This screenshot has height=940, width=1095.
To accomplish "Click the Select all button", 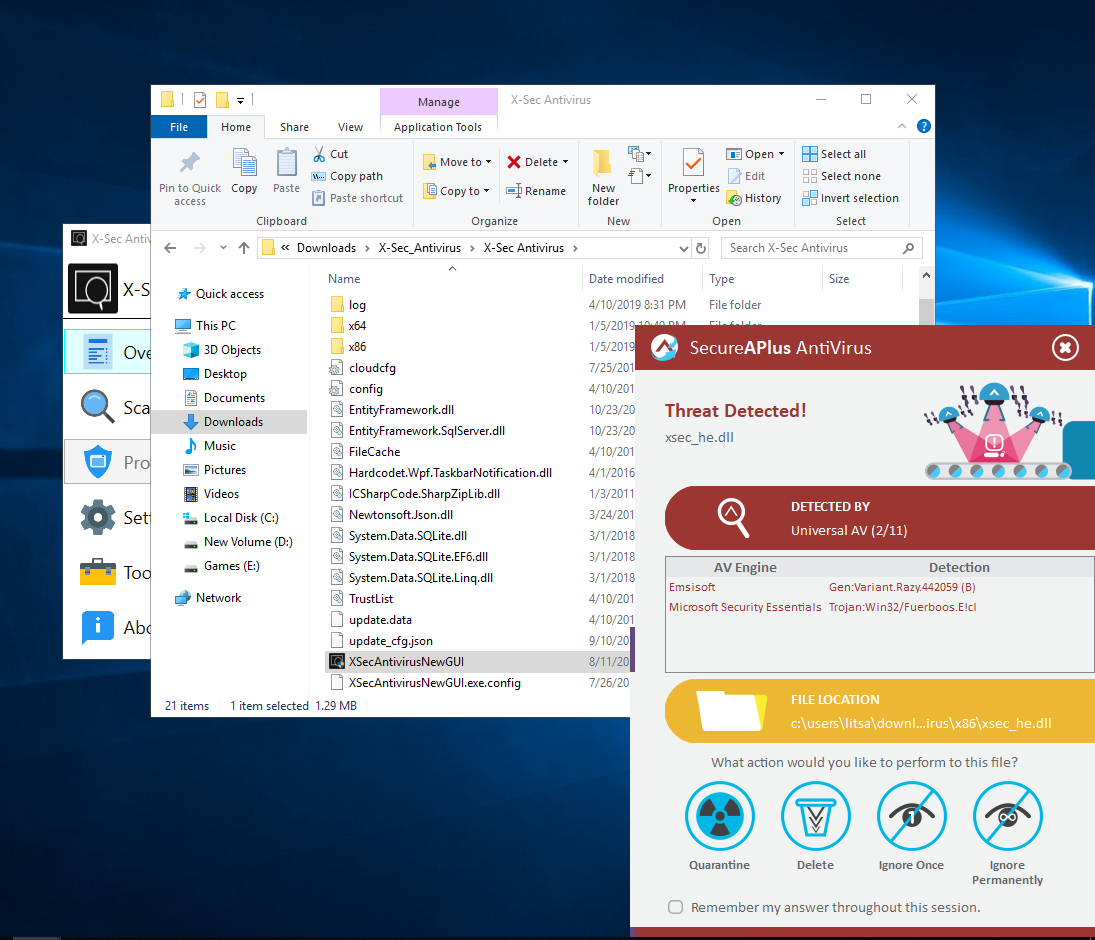I will [835, 154].
